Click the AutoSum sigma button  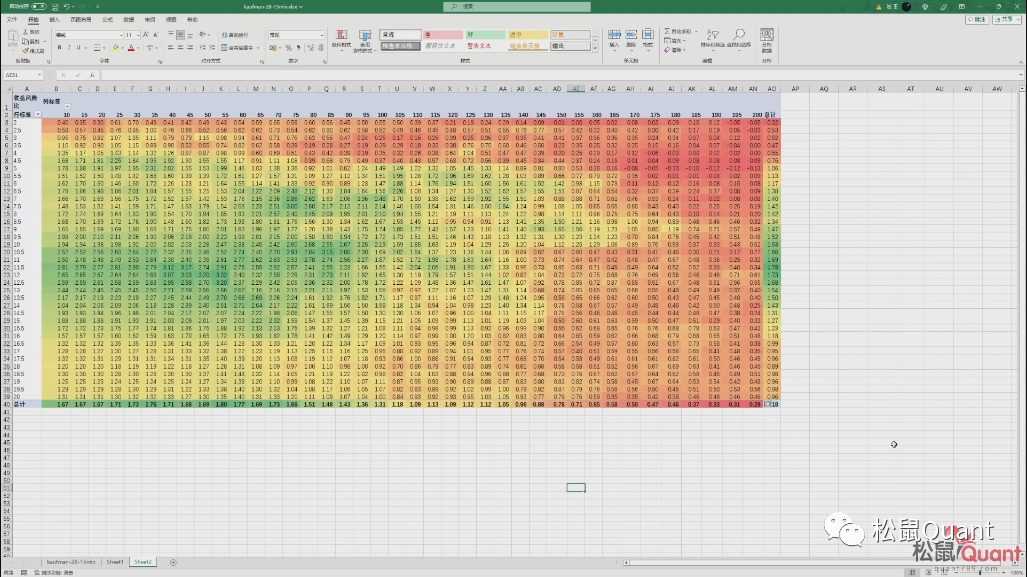tap(678, 31)
